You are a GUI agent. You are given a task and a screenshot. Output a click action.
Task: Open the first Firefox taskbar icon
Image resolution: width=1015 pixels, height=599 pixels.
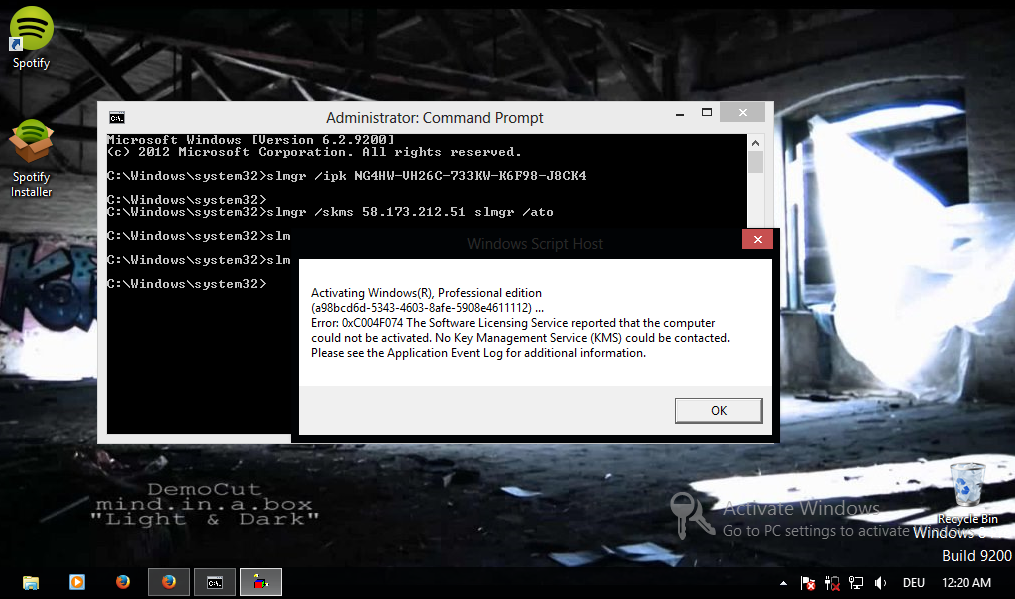(x=123, y=582)
